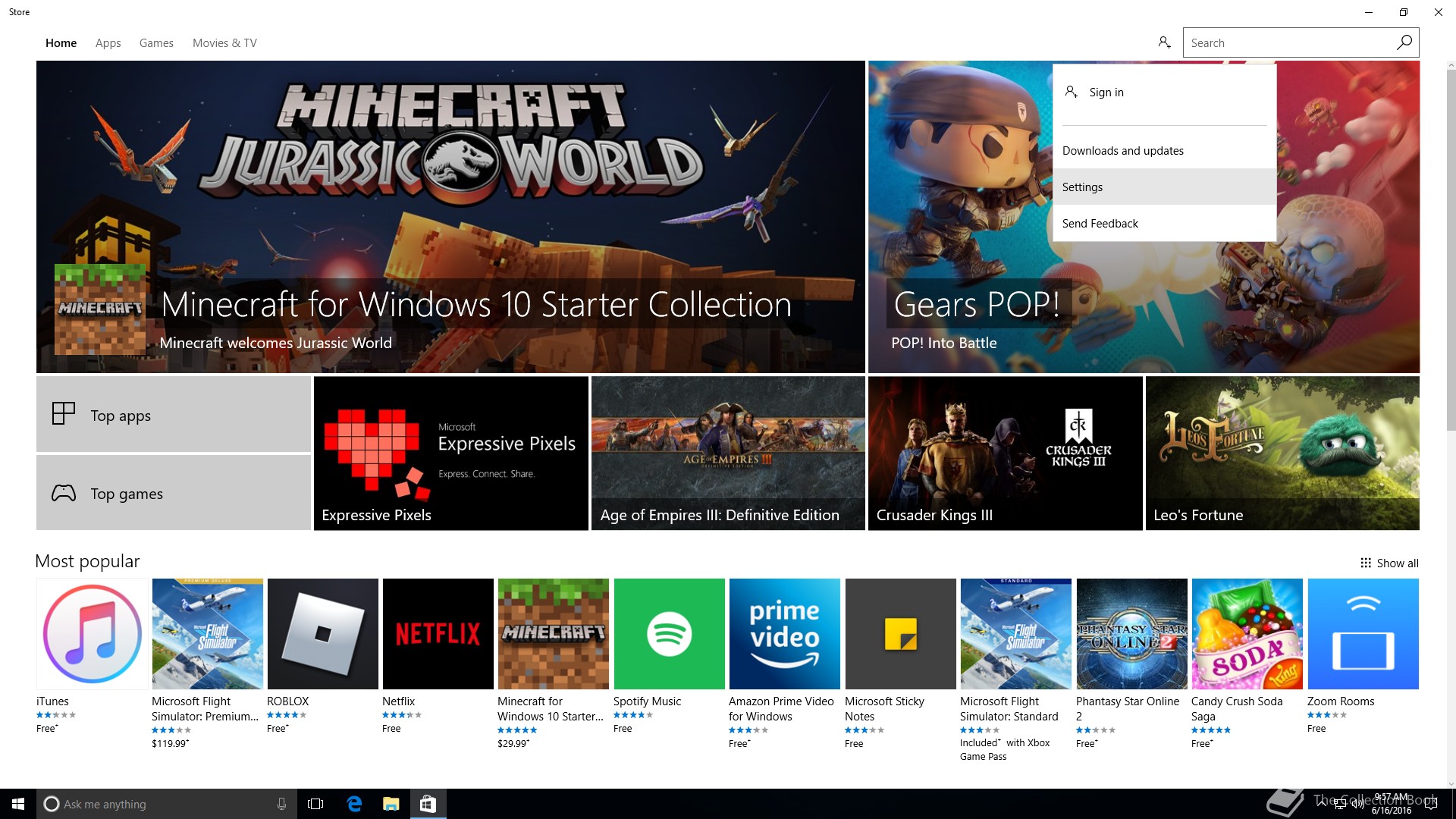Open the Microsoft Sticky Notes tile
The image size is (1456, 819).
click(x=901, y=634)
